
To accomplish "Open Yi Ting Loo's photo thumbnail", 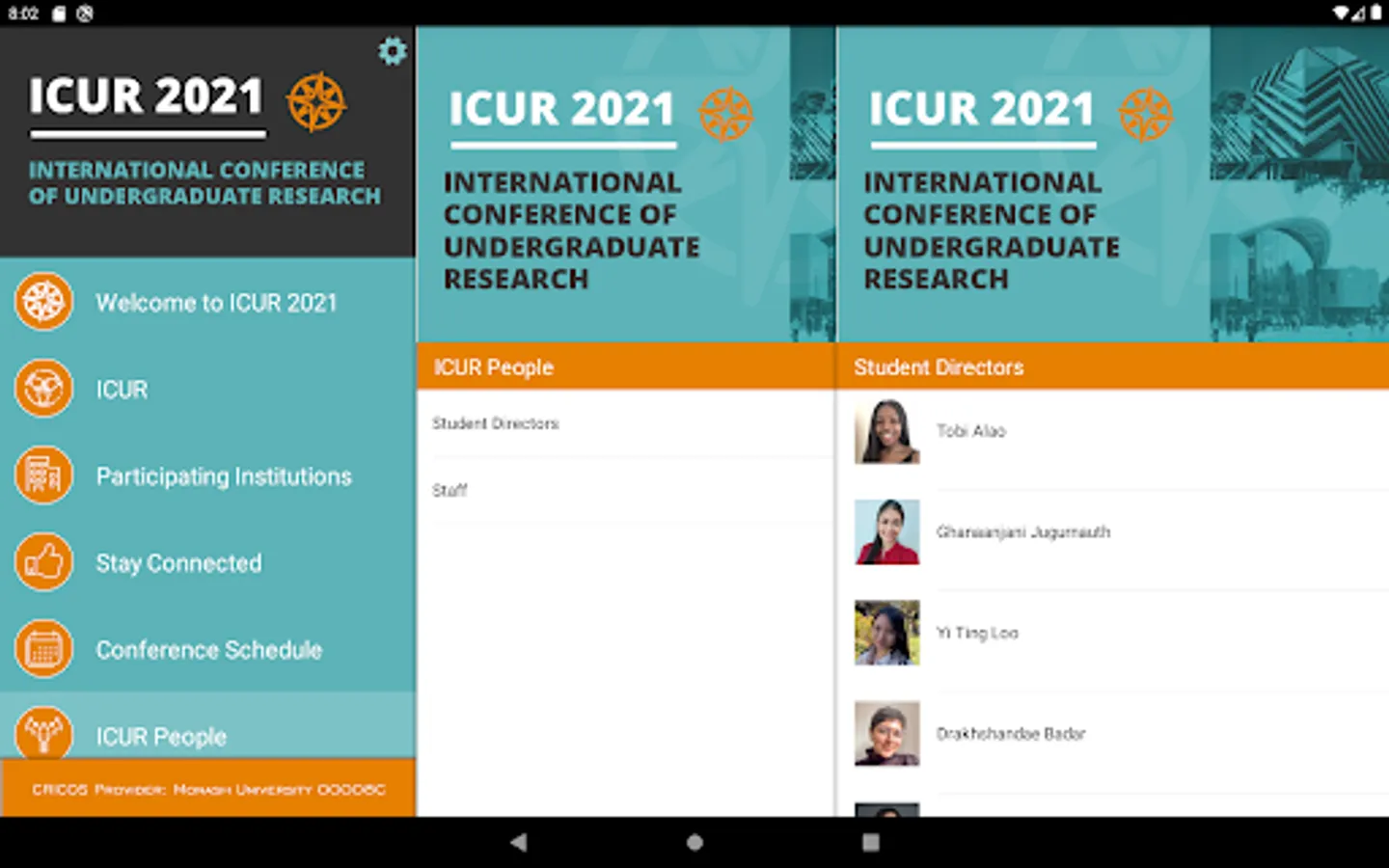I will (886, 633).
